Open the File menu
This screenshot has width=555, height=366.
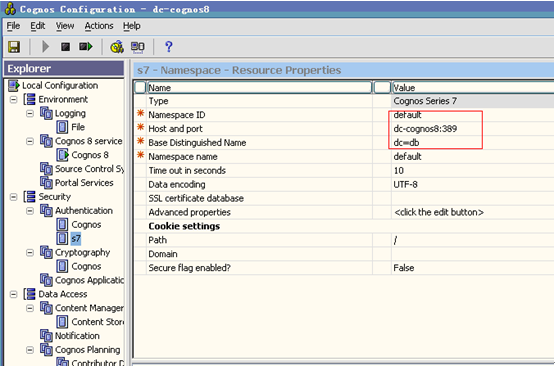tap(13, 26)
